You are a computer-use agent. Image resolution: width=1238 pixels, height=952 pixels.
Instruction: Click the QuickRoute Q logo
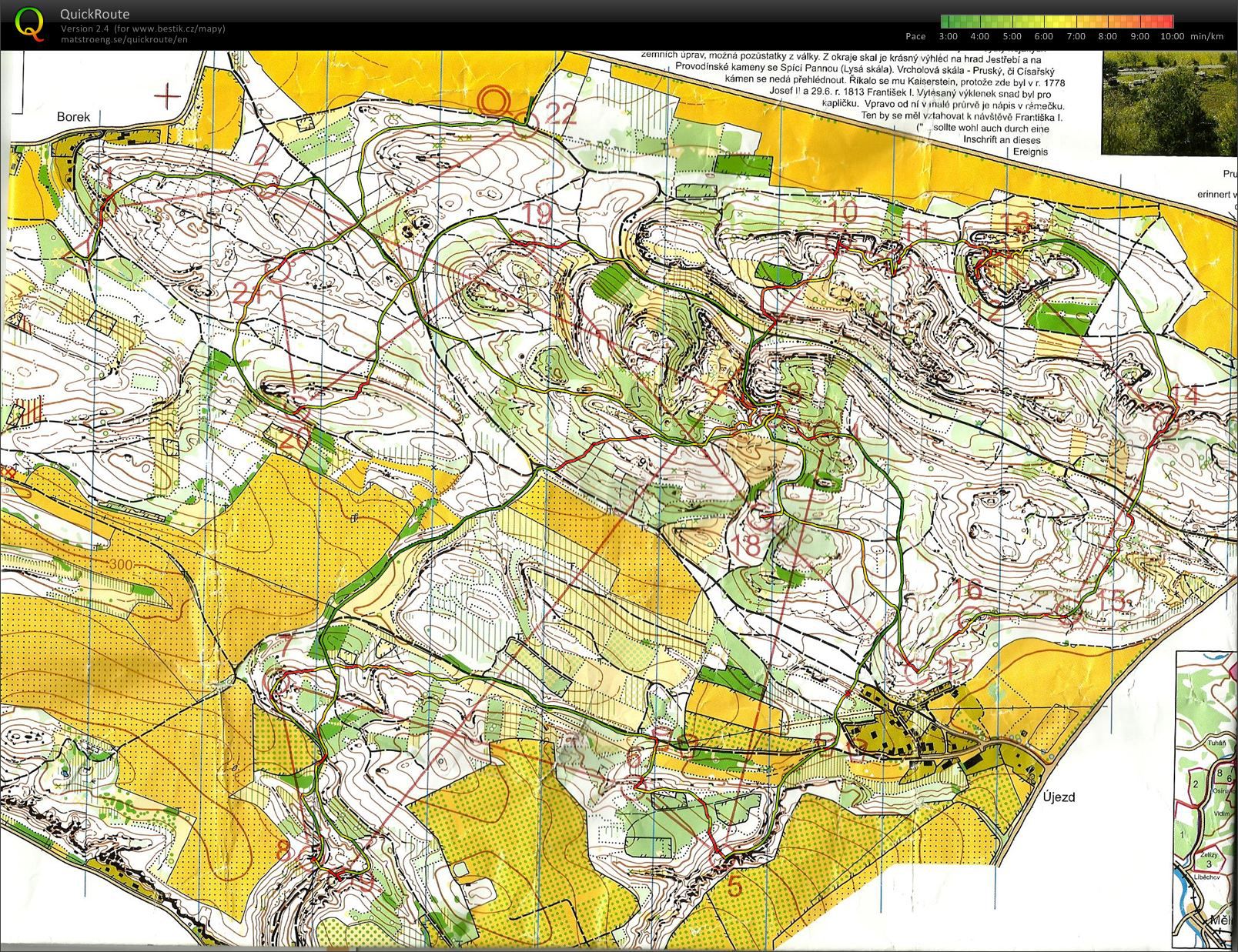tap(31, 23)
